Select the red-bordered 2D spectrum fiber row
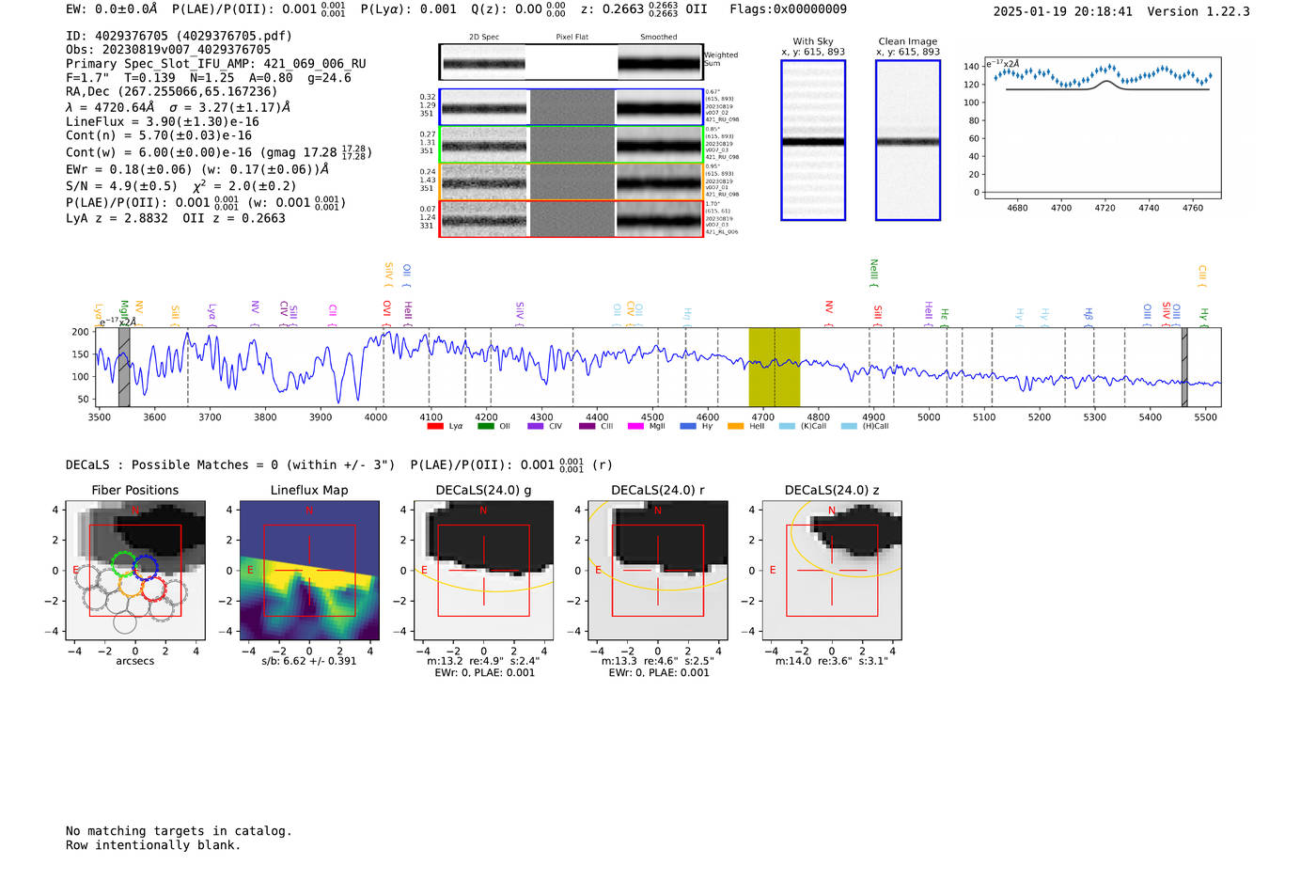The image size is (1316, 896). click(x=571, y=219)
